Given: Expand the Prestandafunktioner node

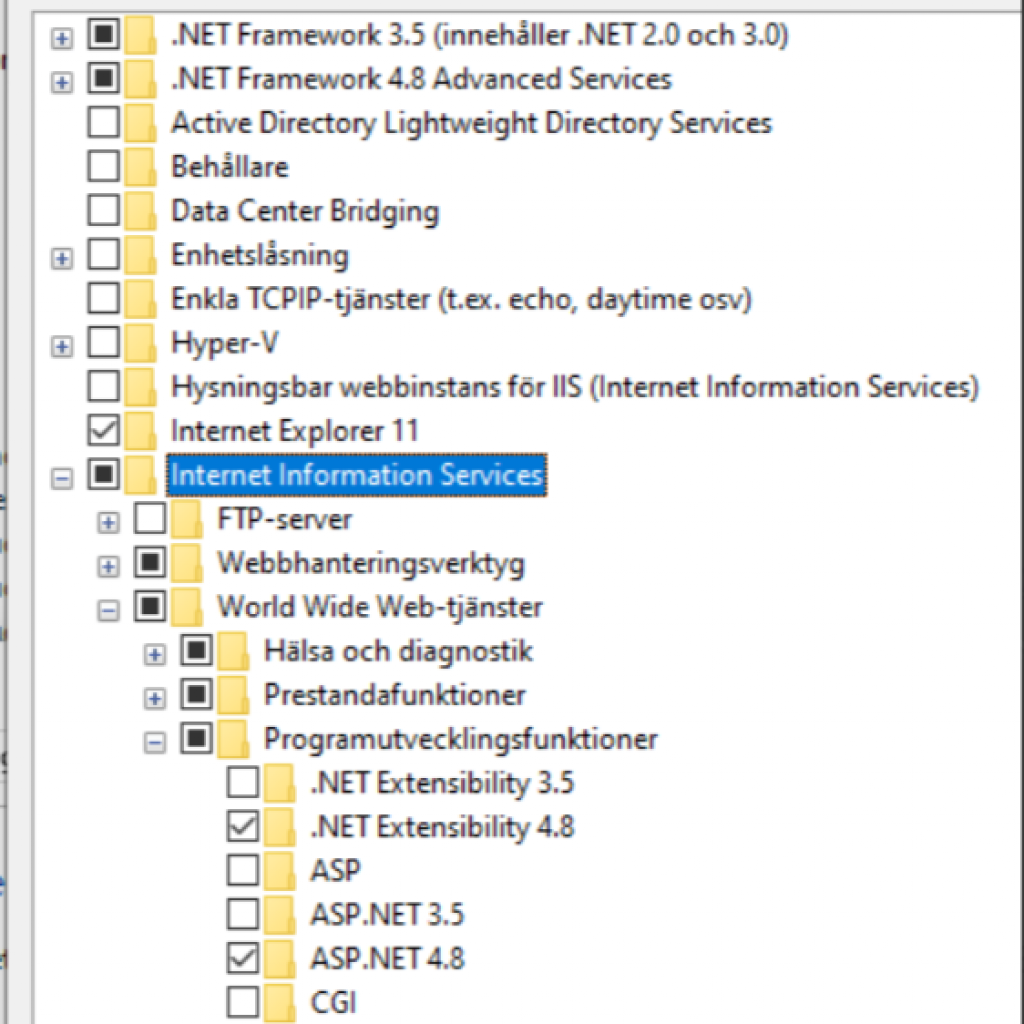Looking at the screenshot, I should pyautogui.click(x=155, y=698).
